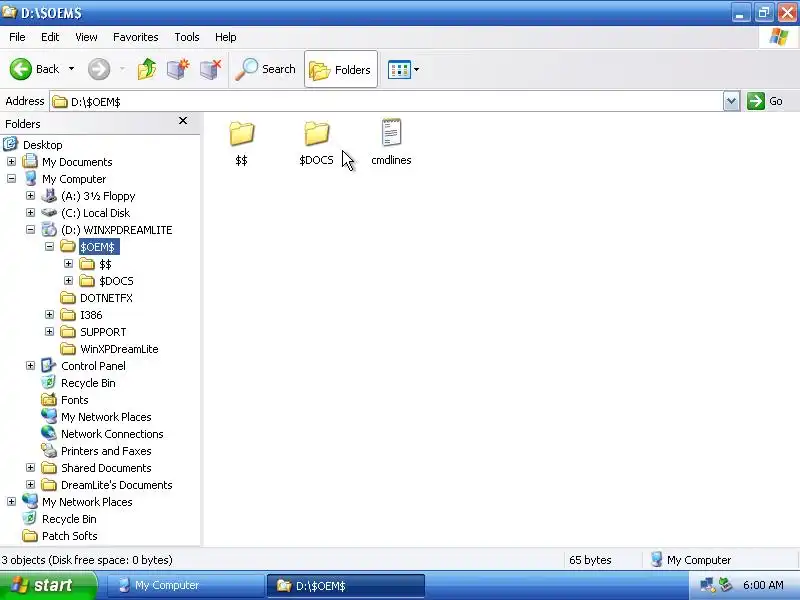The width and height of the screenshot is (800, 600).
Task: Select (D:) WINXPDREAMLITE drive in tree
Action: pyautogui.click(x=116, y=230)
